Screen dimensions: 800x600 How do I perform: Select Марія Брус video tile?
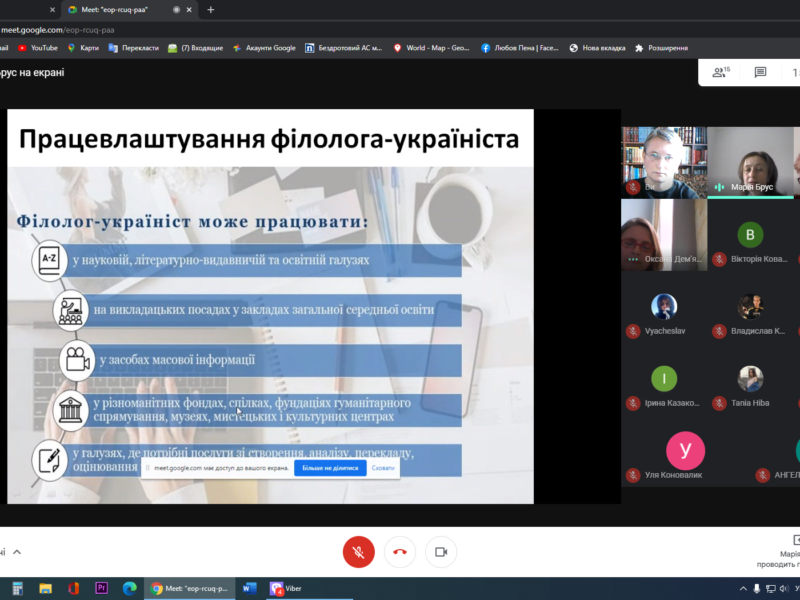750,162
